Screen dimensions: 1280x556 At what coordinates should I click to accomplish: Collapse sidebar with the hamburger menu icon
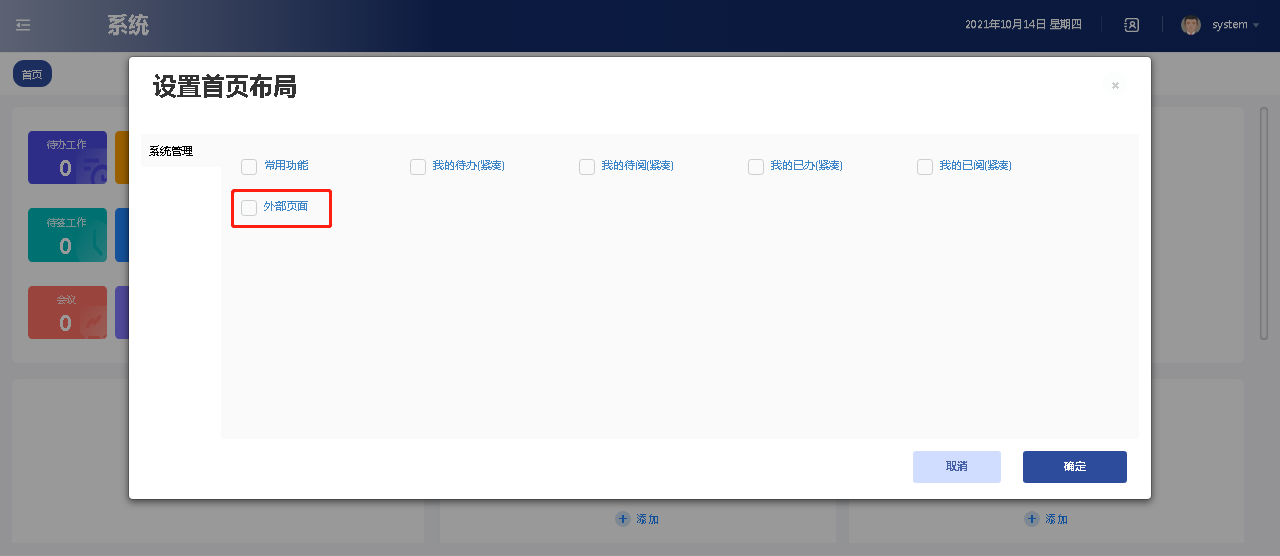23,25
